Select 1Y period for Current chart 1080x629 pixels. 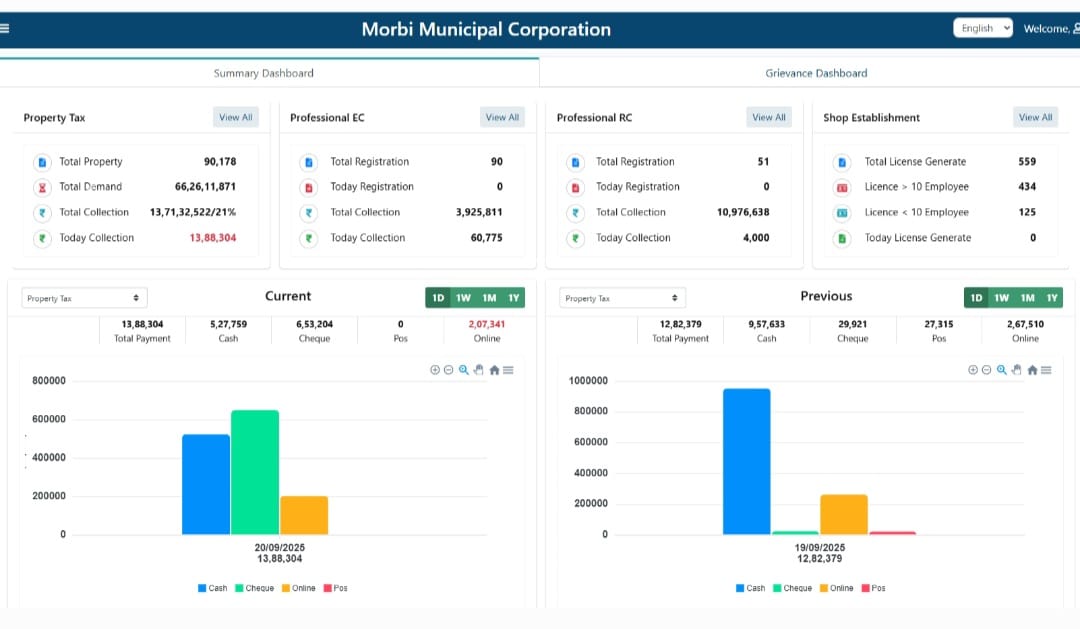point(514,298)
